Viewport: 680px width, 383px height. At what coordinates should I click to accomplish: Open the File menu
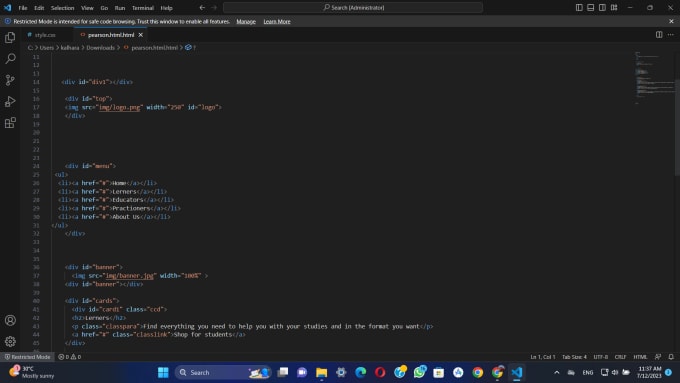(x=23, y=8)
